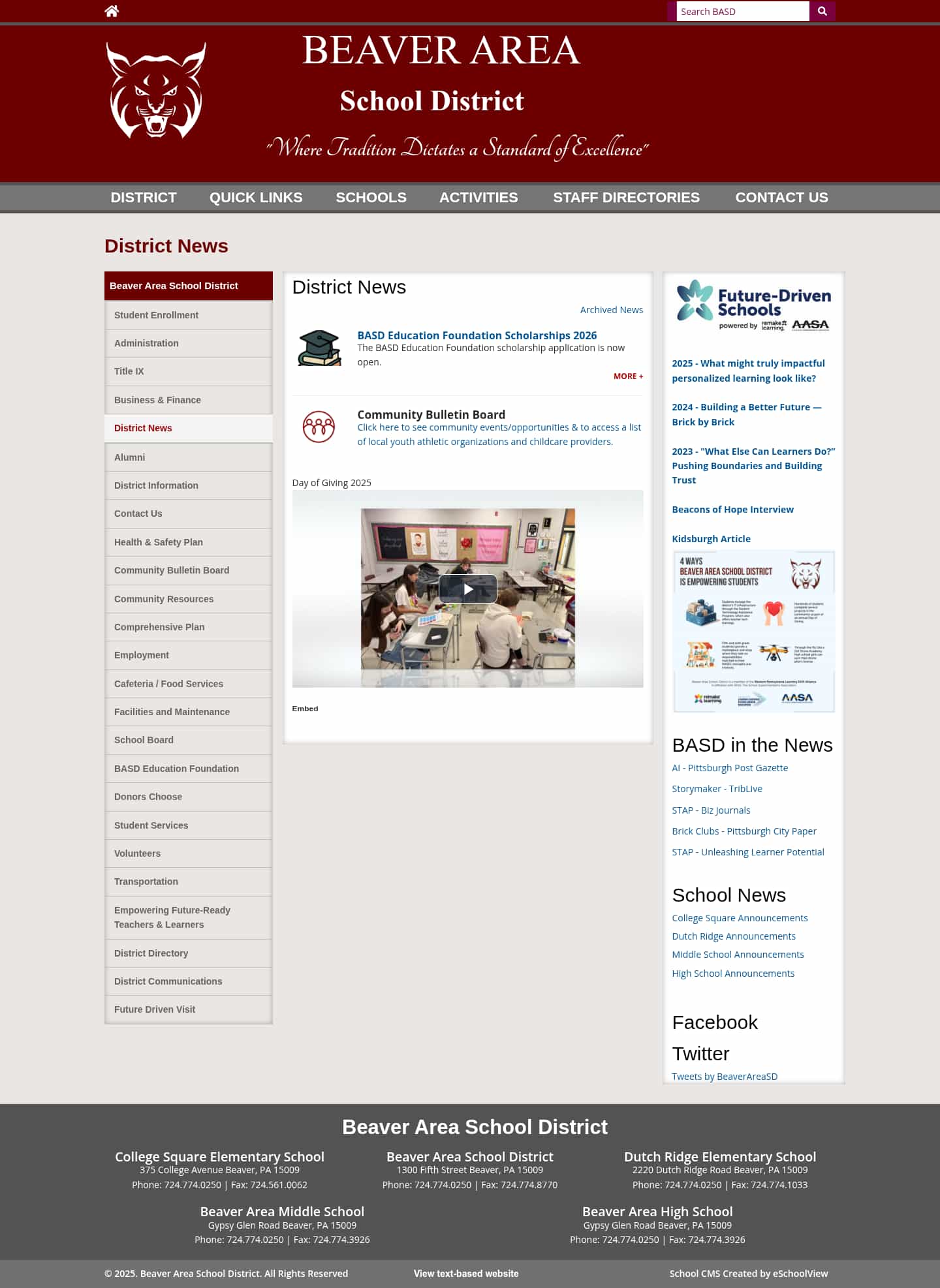Select Contact Us in sidebar
Image resolution: width=940 pixels, height=1288 pixels.
[189, 514]
